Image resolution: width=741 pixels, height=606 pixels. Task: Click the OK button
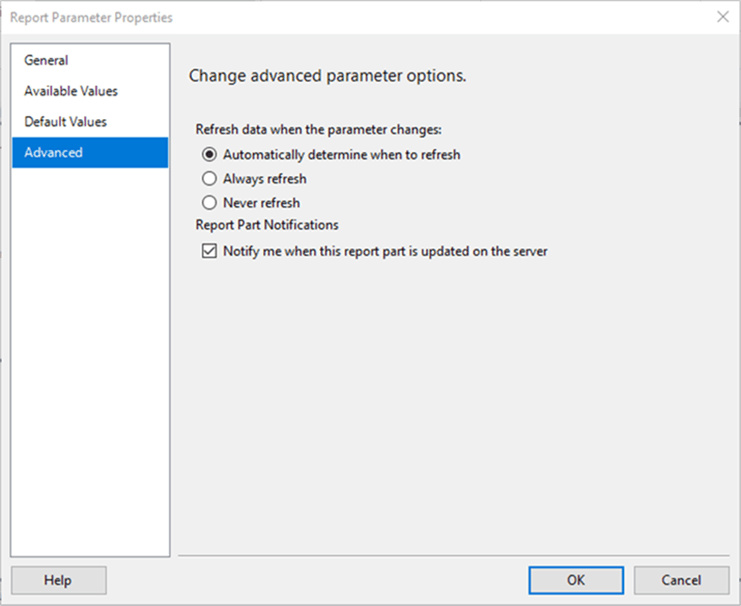coord(576,580)
